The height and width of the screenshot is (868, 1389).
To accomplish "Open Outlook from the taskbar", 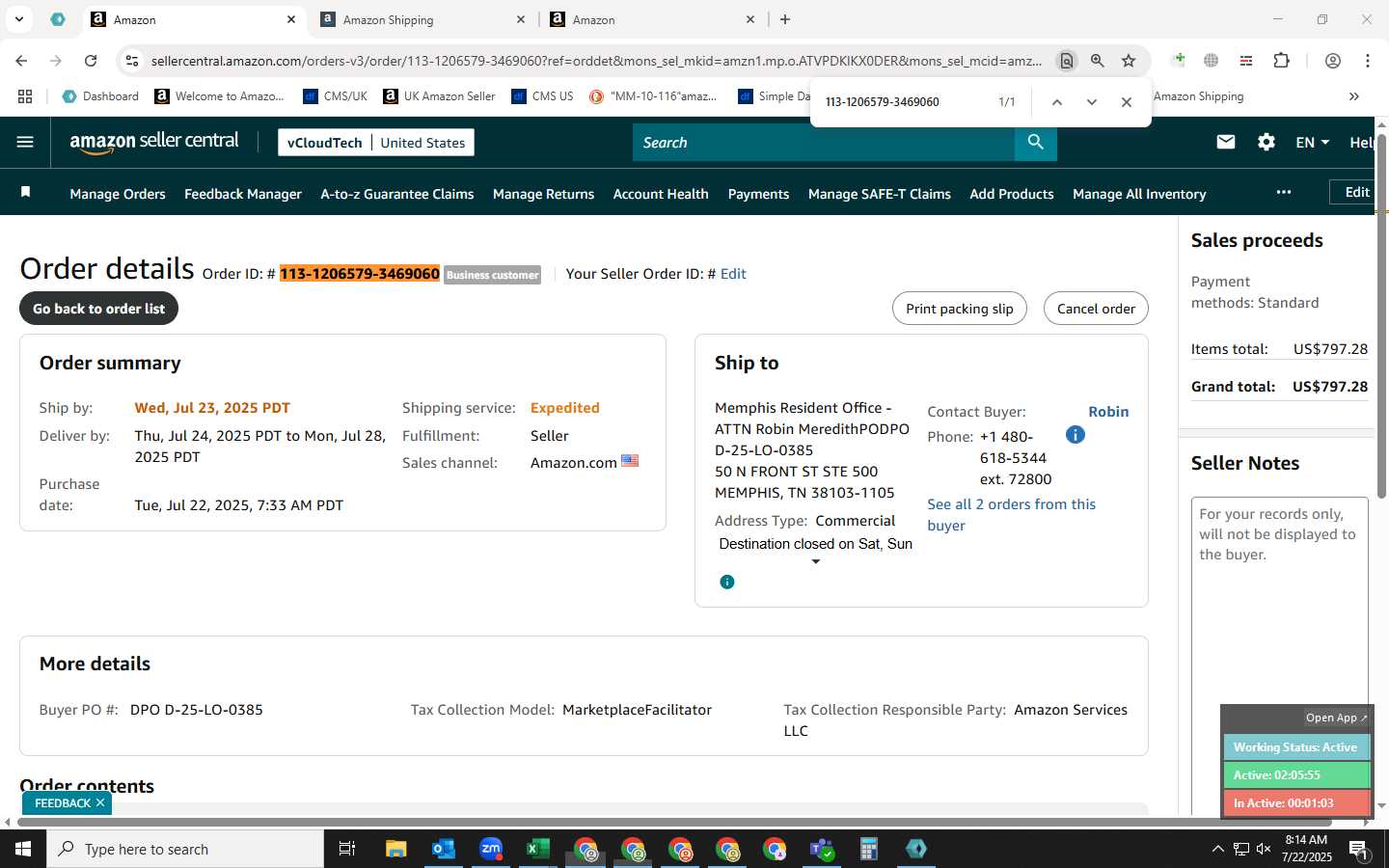I will tap(444, 849).
